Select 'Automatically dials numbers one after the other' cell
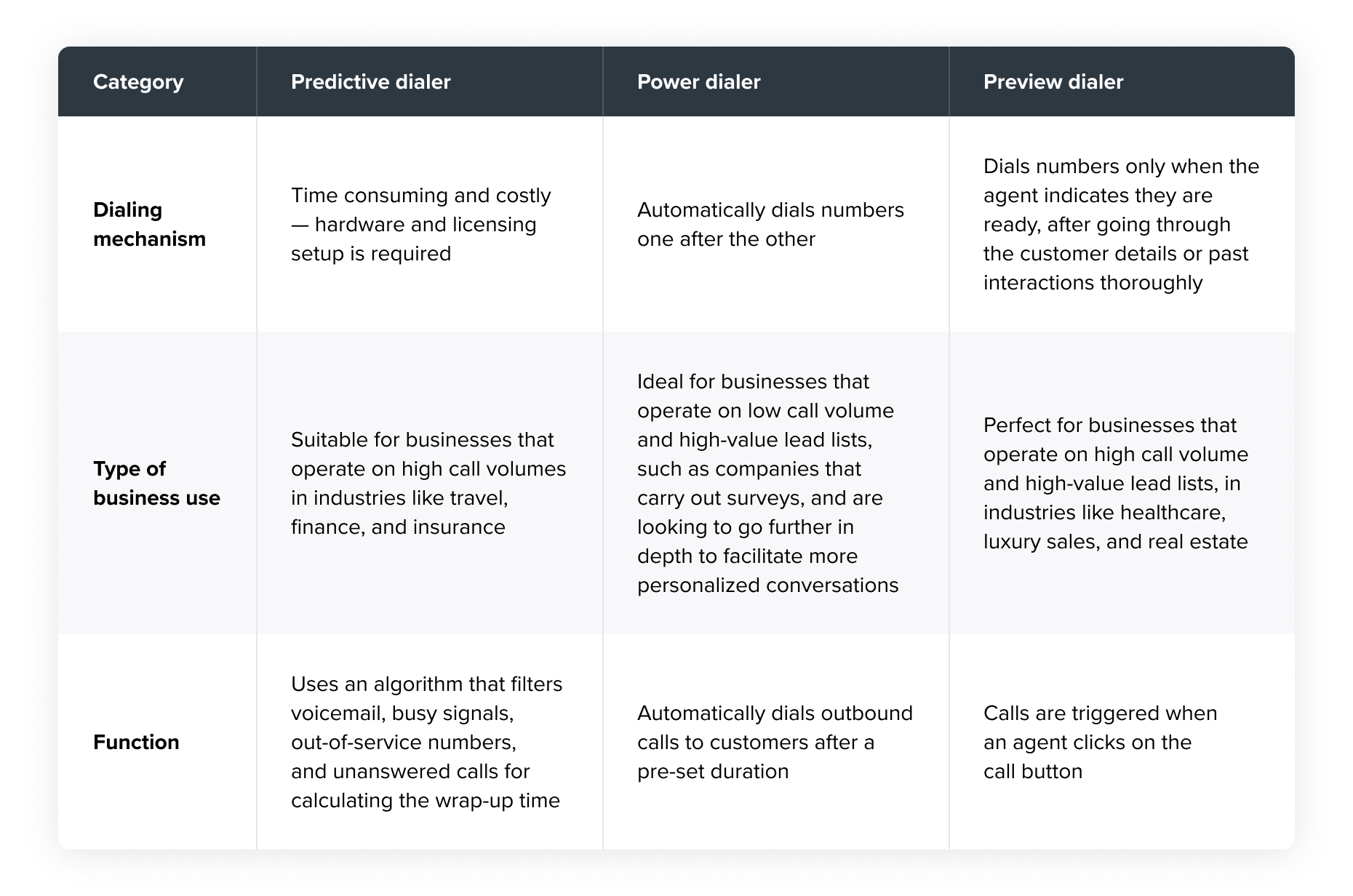The width and height of the screenshot is (1353, 896). click(770, 224)
